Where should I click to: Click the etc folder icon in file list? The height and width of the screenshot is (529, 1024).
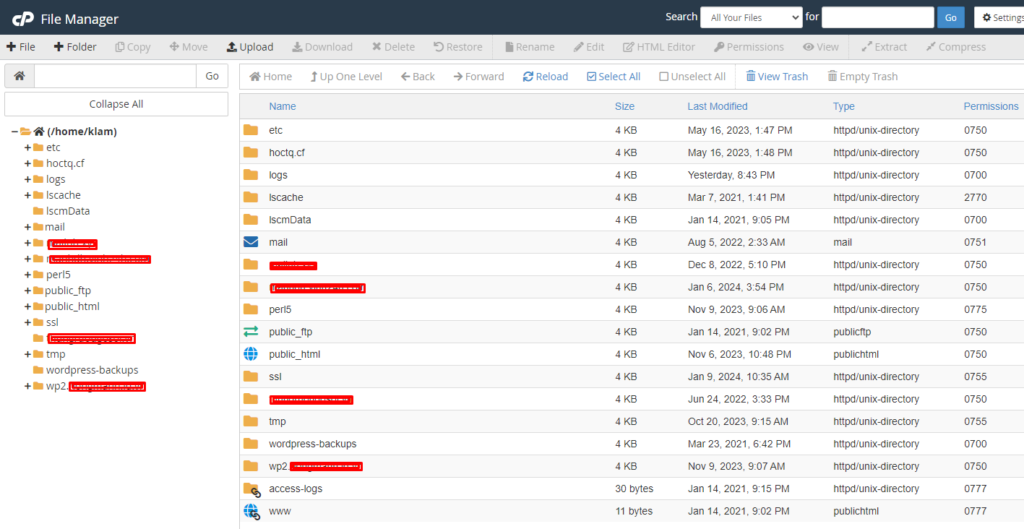[x=251, y=130]
